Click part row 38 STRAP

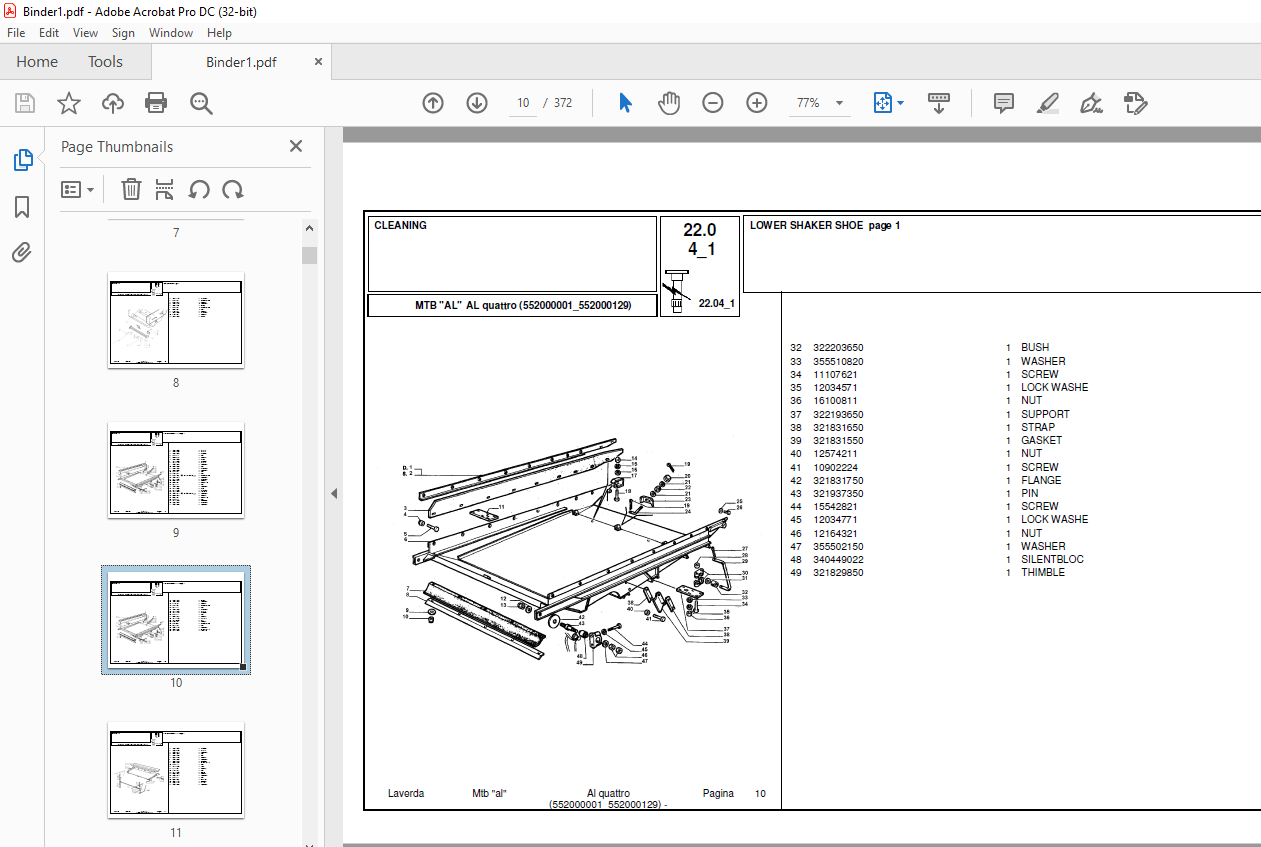(x=923, y=427)
